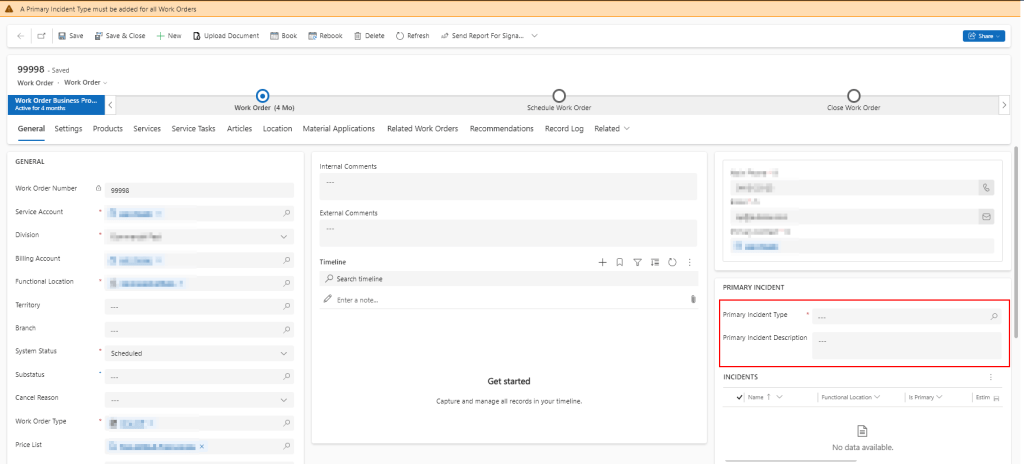The image size is (1024, 464).
Task: Attach a file using the paperclip icon
Action: 692,299
